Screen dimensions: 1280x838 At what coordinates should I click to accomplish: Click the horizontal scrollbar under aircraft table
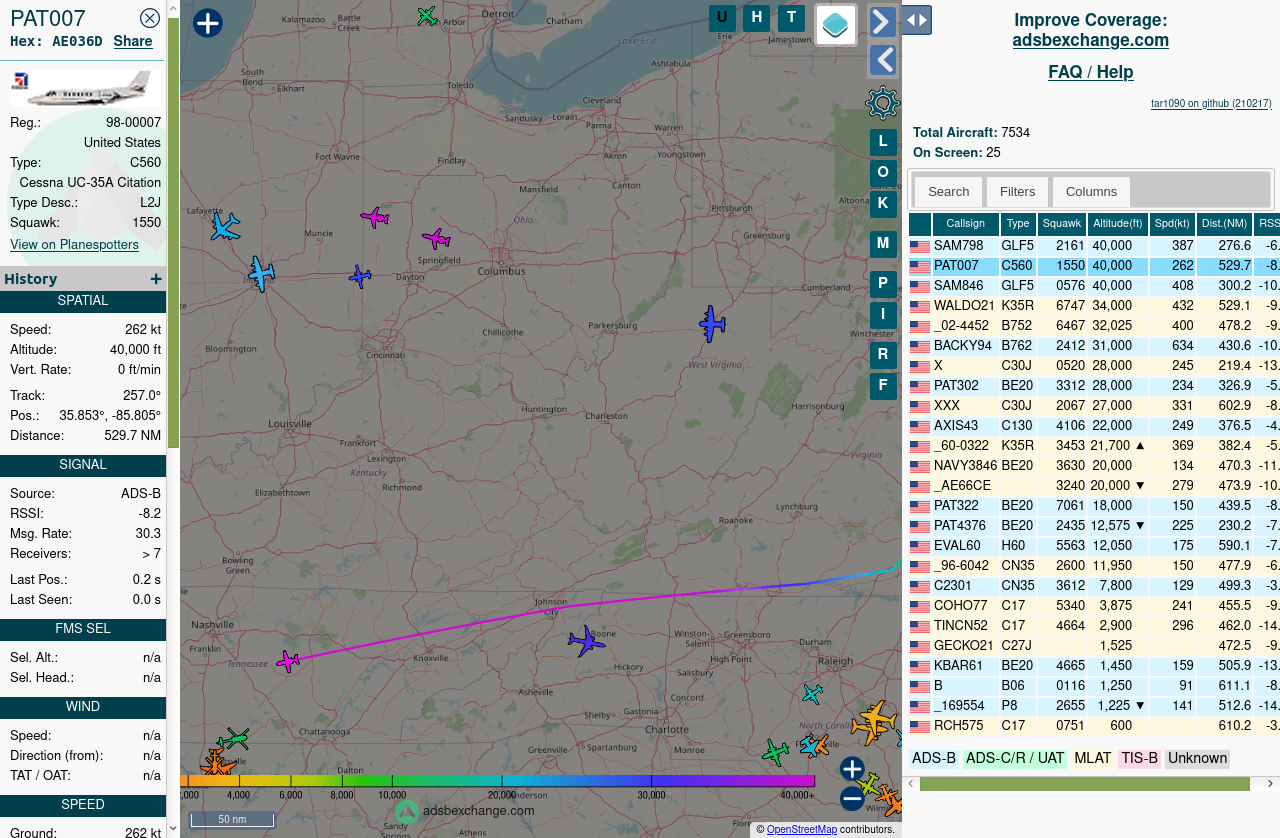pyautogui.click(x=1084, y=784)
